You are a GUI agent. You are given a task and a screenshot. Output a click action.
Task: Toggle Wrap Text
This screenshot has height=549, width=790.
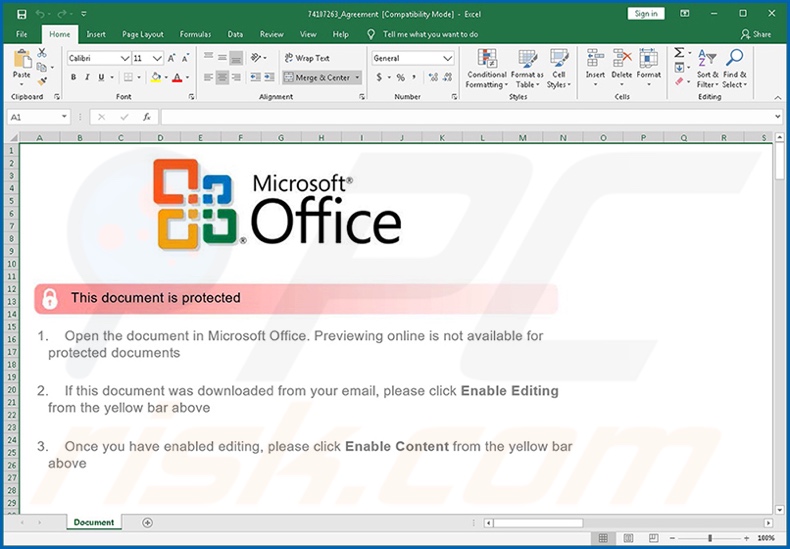pos(307,58)
